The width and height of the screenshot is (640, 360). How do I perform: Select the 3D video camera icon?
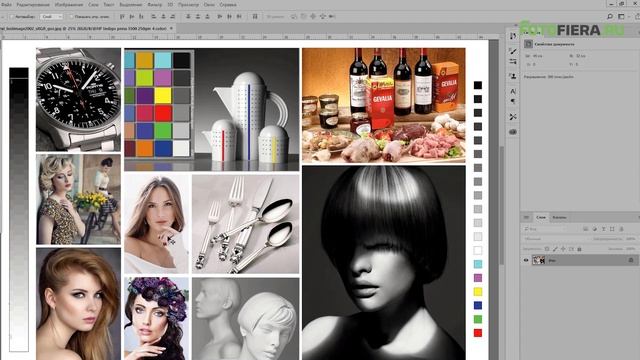point(332,17)
